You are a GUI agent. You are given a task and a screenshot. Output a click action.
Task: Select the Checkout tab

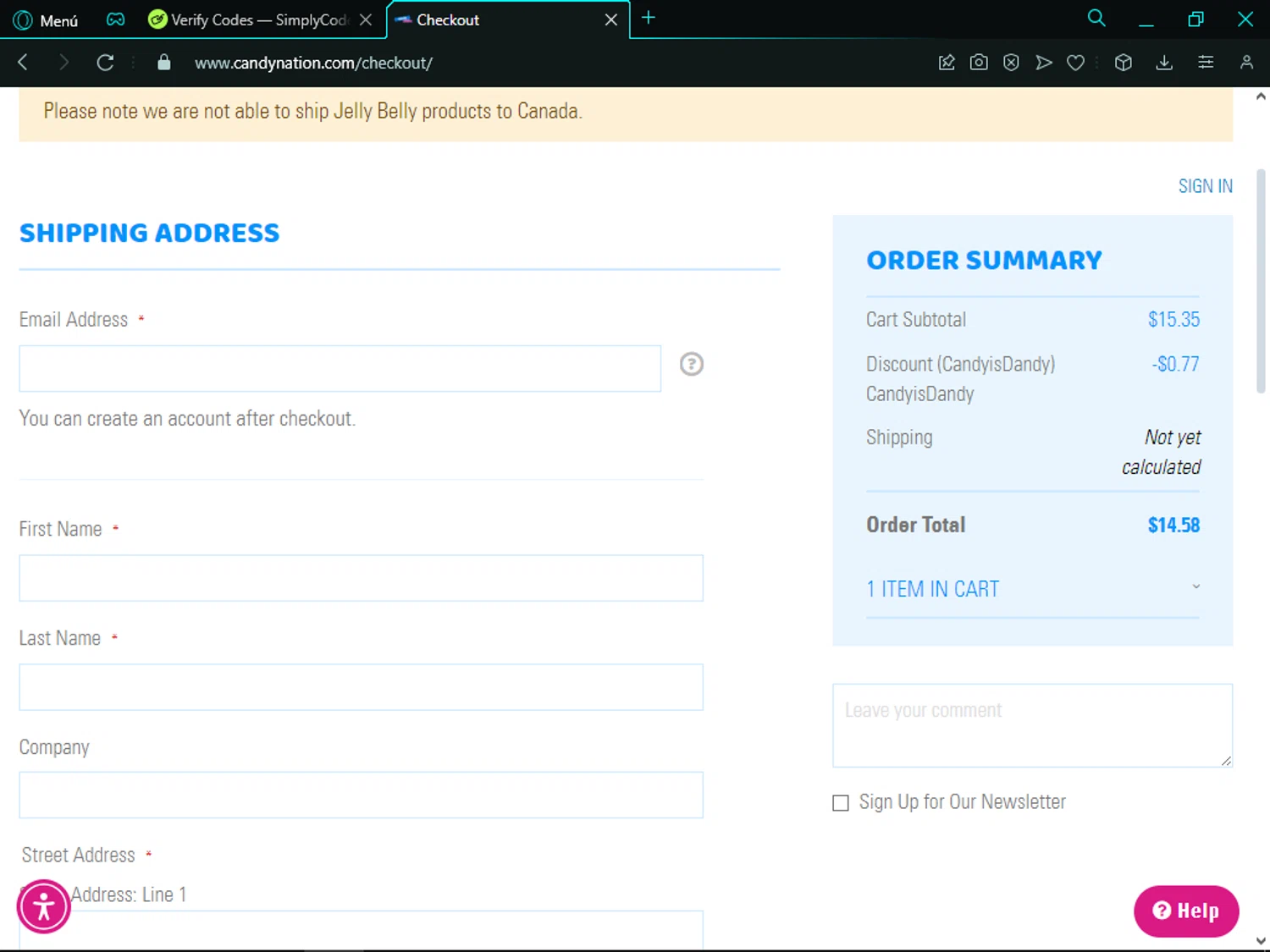[x=508, y=19]
